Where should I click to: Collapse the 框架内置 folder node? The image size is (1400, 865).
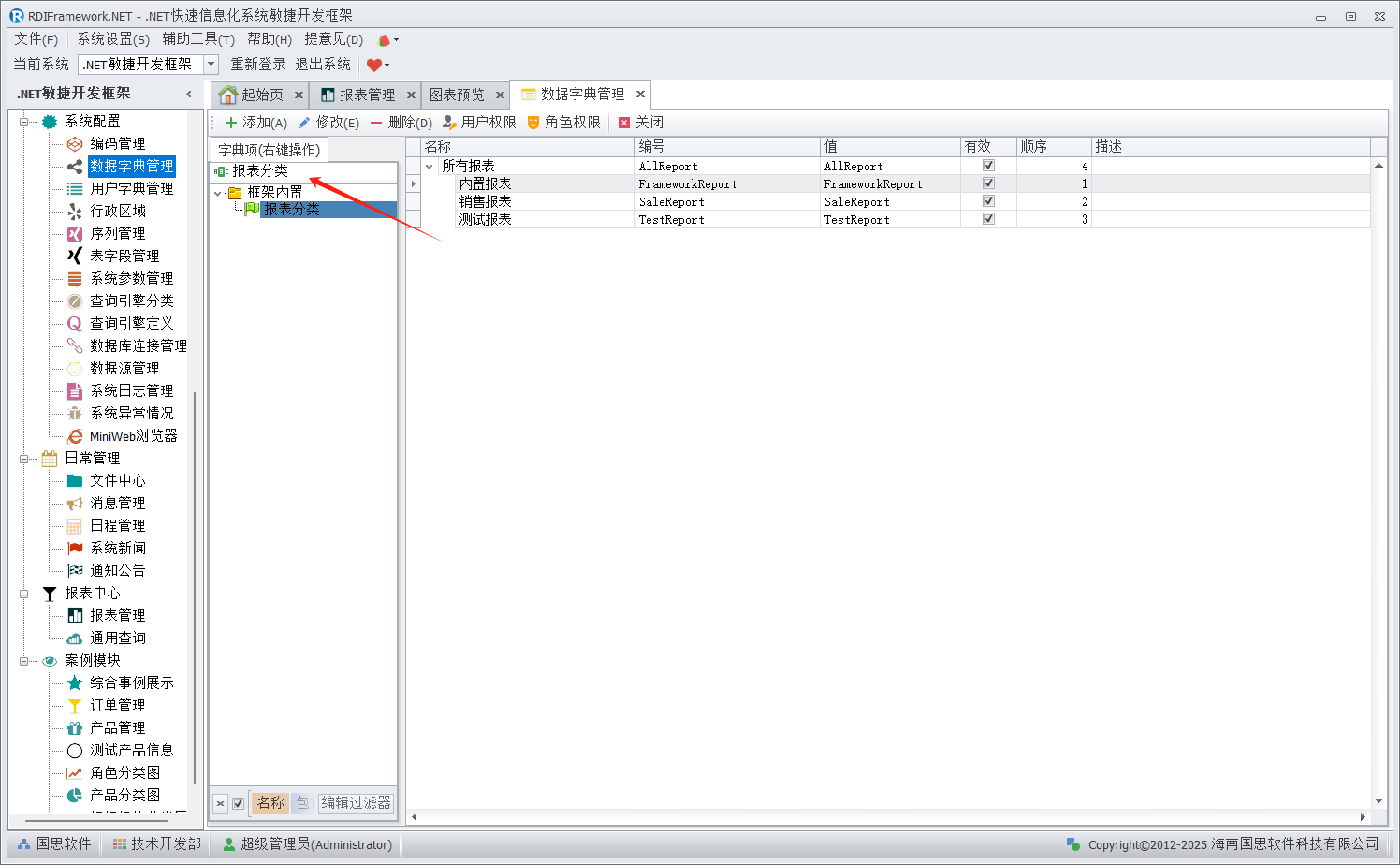(x=218, y=194)
